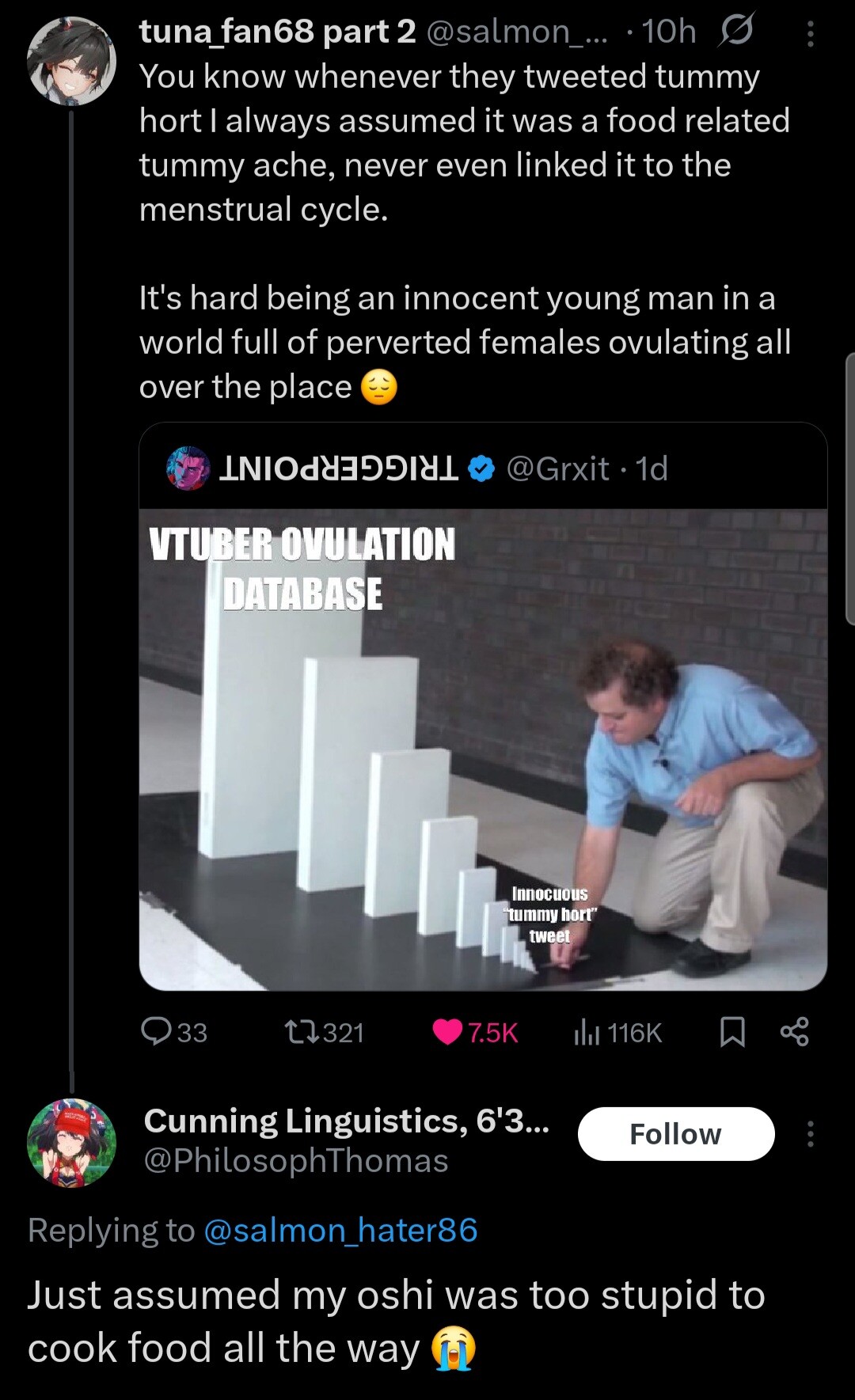The width and height of the screenshot is (855, 1400).
Task: Click the muted account icon beside the timestamp
Action: (x=739, y=32)
